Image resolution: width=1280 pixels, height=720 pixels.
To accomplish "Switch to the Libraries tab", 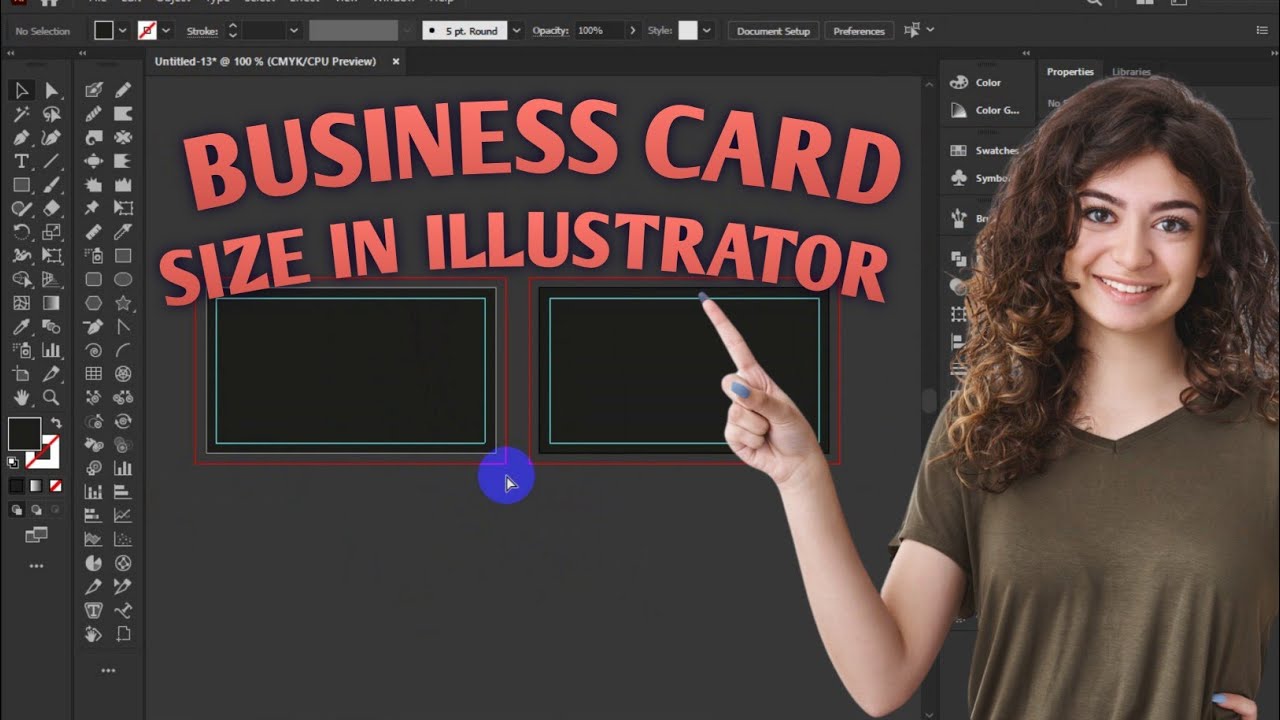I will (1131, 72).
